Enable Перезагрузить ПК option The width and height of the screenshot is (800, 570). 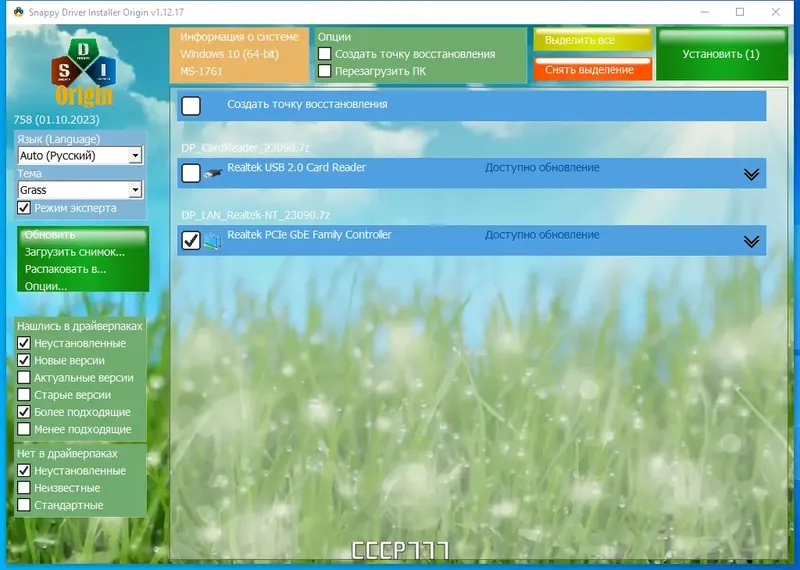point(324,71)
